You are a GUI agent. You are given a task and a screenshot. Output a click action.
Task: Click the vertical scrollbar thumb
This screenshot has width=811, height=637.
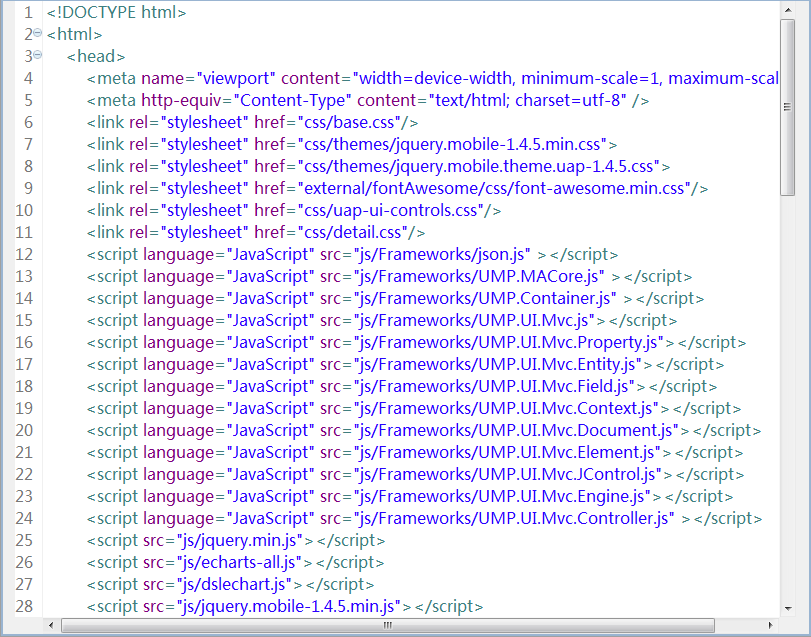click(x=788, y=108)
